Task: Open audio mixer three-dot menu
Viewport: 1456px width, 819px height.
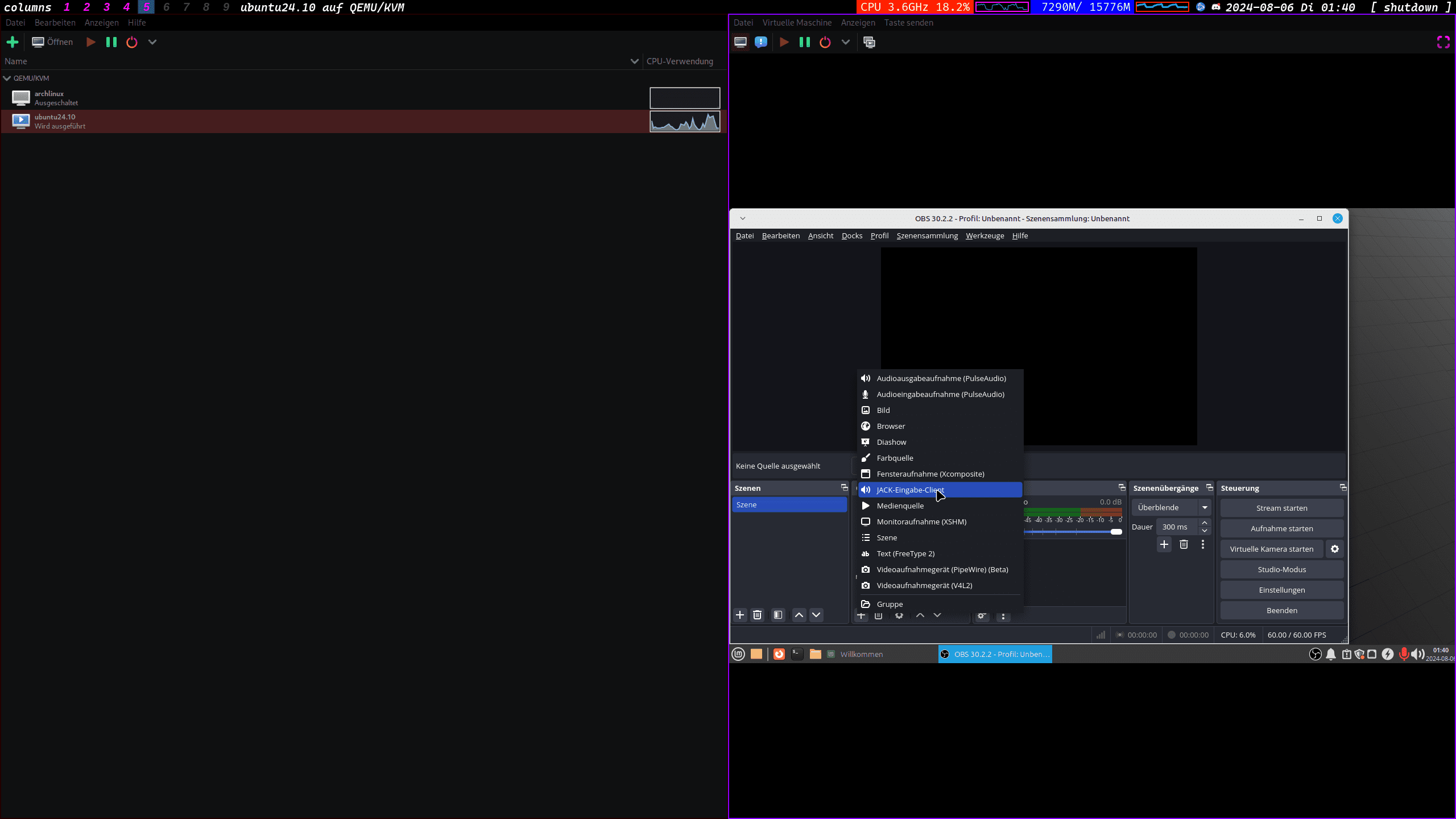Action: [x=1003, y=616]
